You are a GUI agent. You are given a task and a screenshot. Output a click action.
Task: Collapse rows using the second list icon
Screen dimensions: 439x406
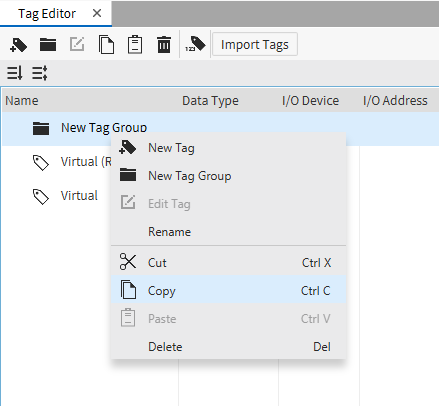coord(40,73)
